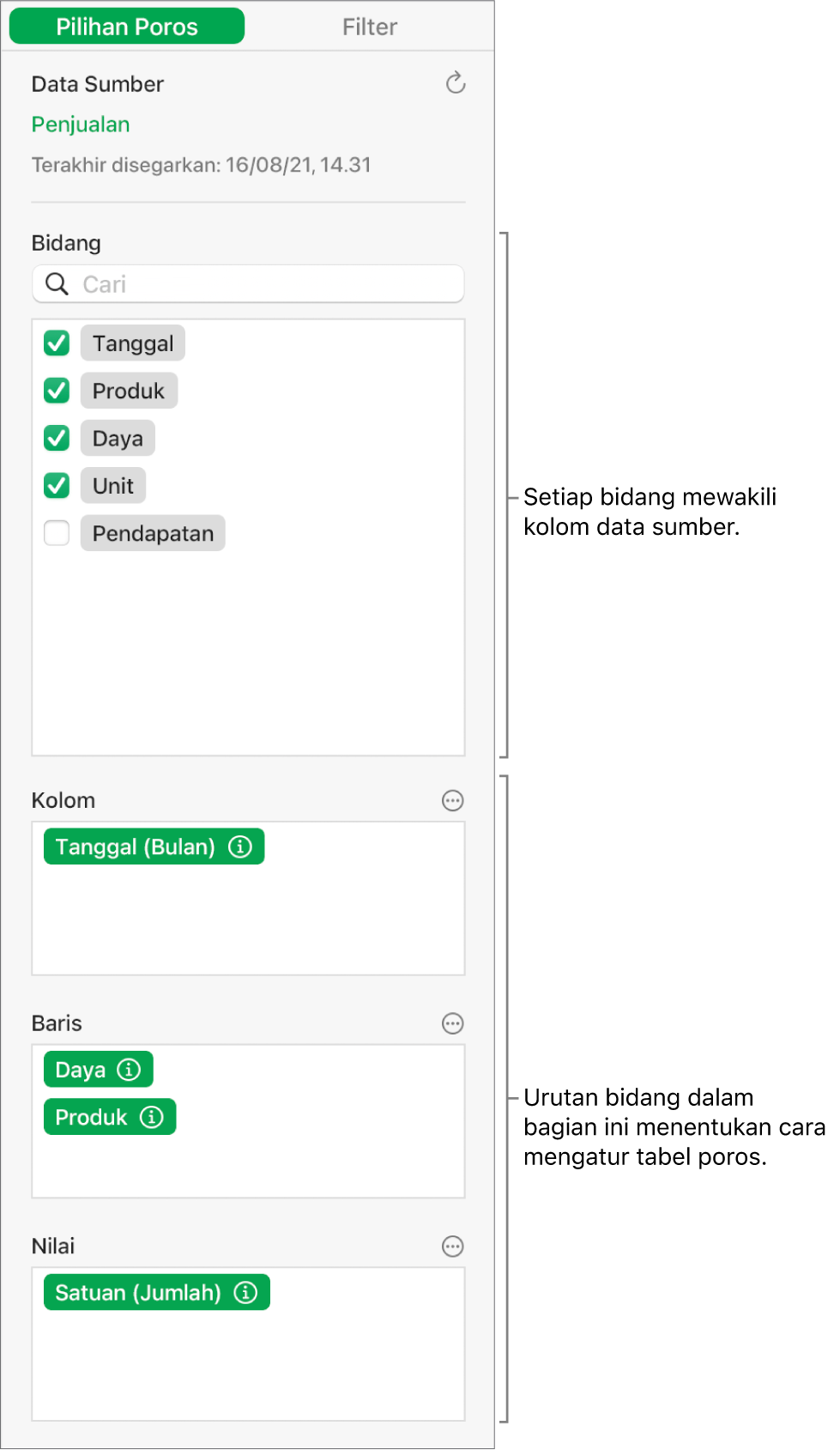Open Kolom section more options
Screen dimensions: 840x1450
[452, 801]
